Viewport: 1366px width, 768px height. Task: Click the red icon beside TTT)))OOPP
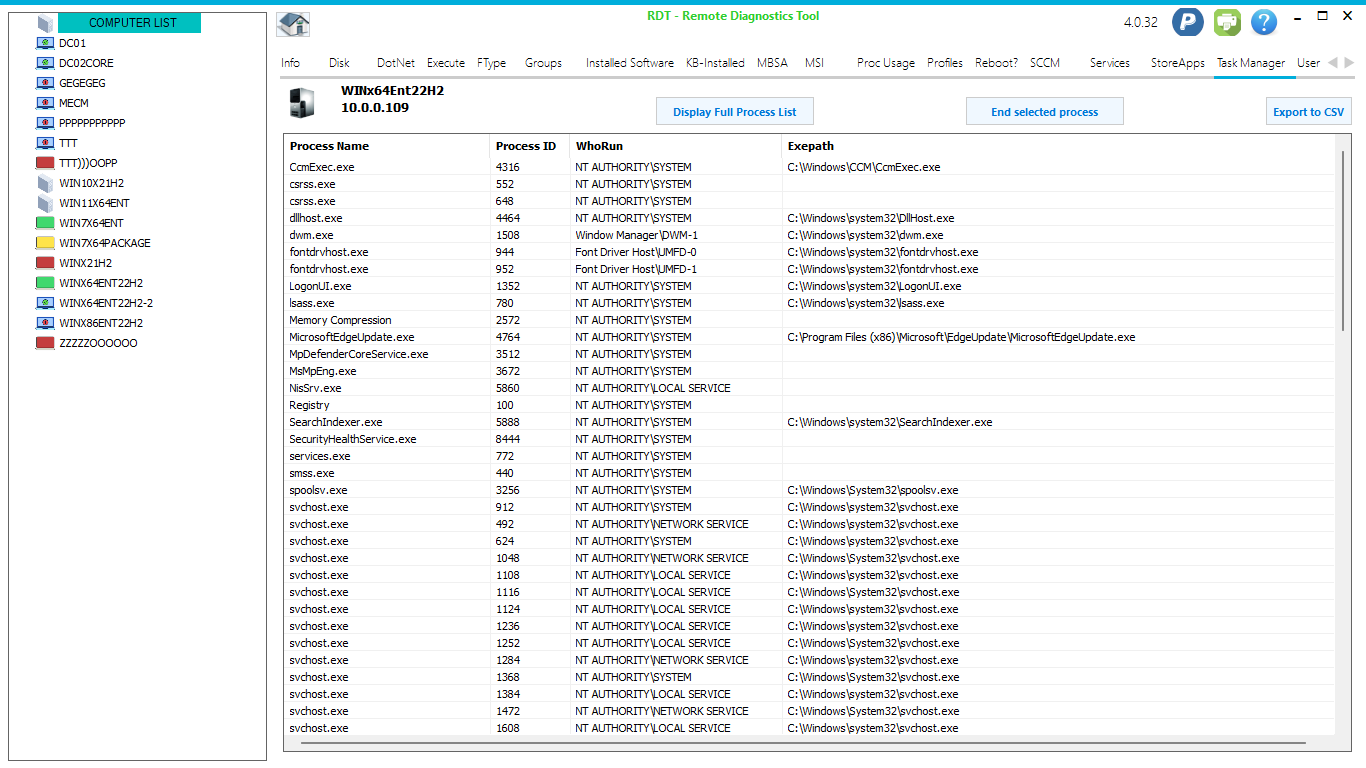coord(45,163)
